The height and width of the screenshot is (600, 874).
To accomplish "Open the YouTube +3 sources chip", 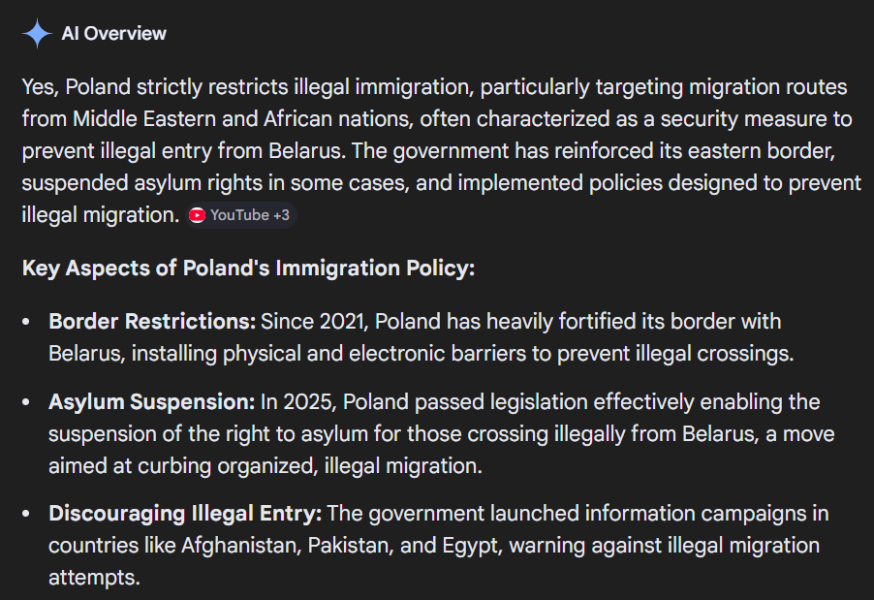I will tap(240, 215).
